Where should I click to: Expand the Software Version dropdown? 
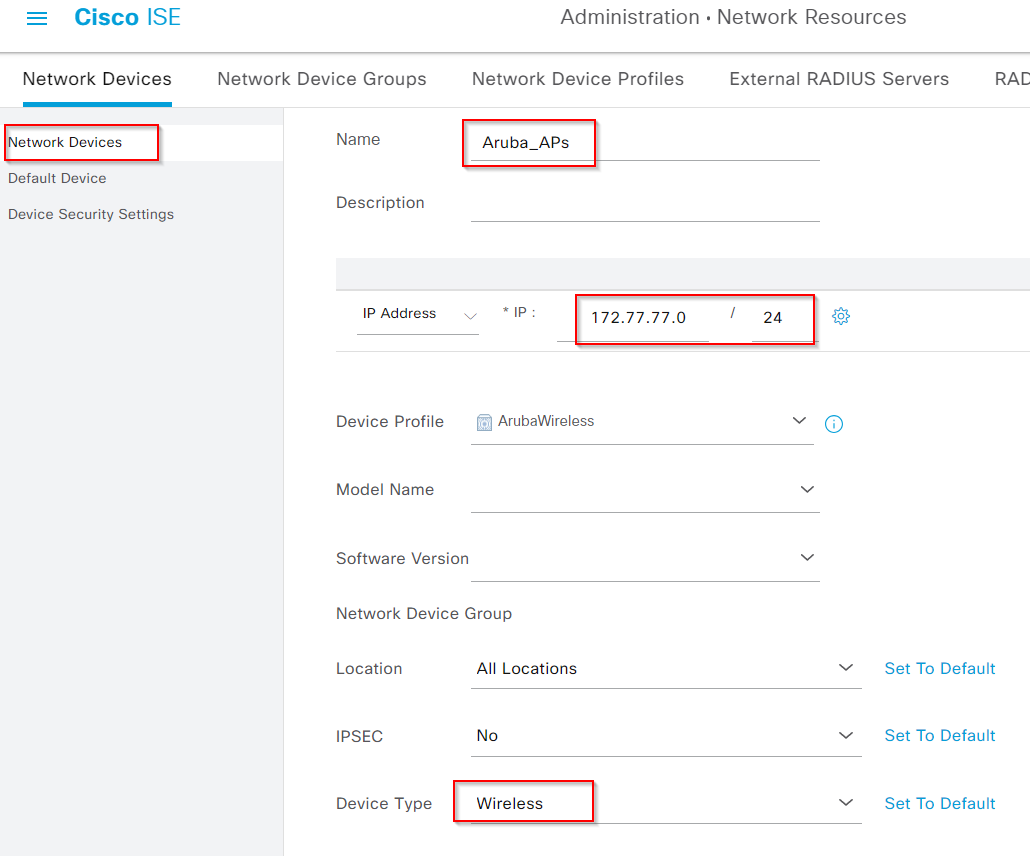tap(645, 558)
